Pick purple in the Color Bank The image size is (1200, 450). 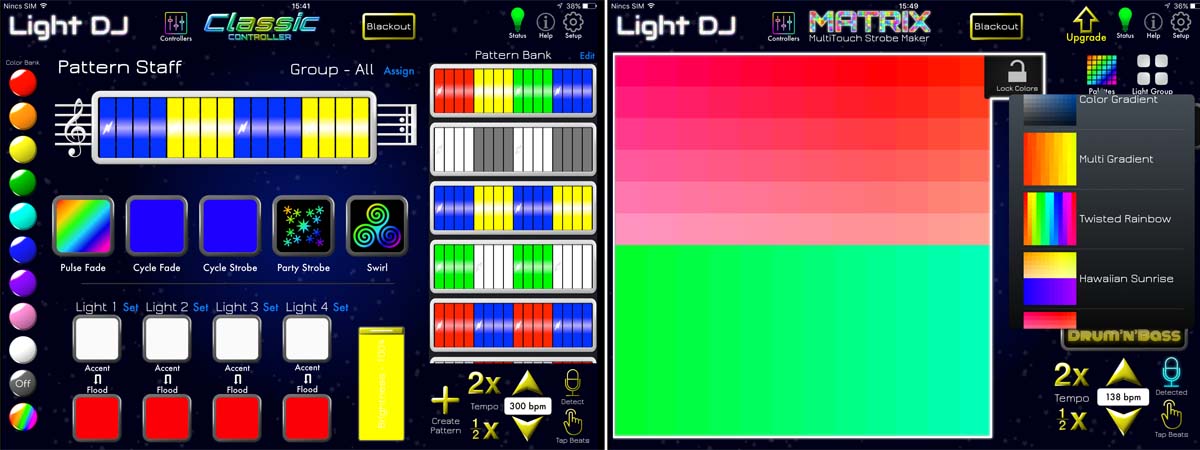[x=21, y=283]
